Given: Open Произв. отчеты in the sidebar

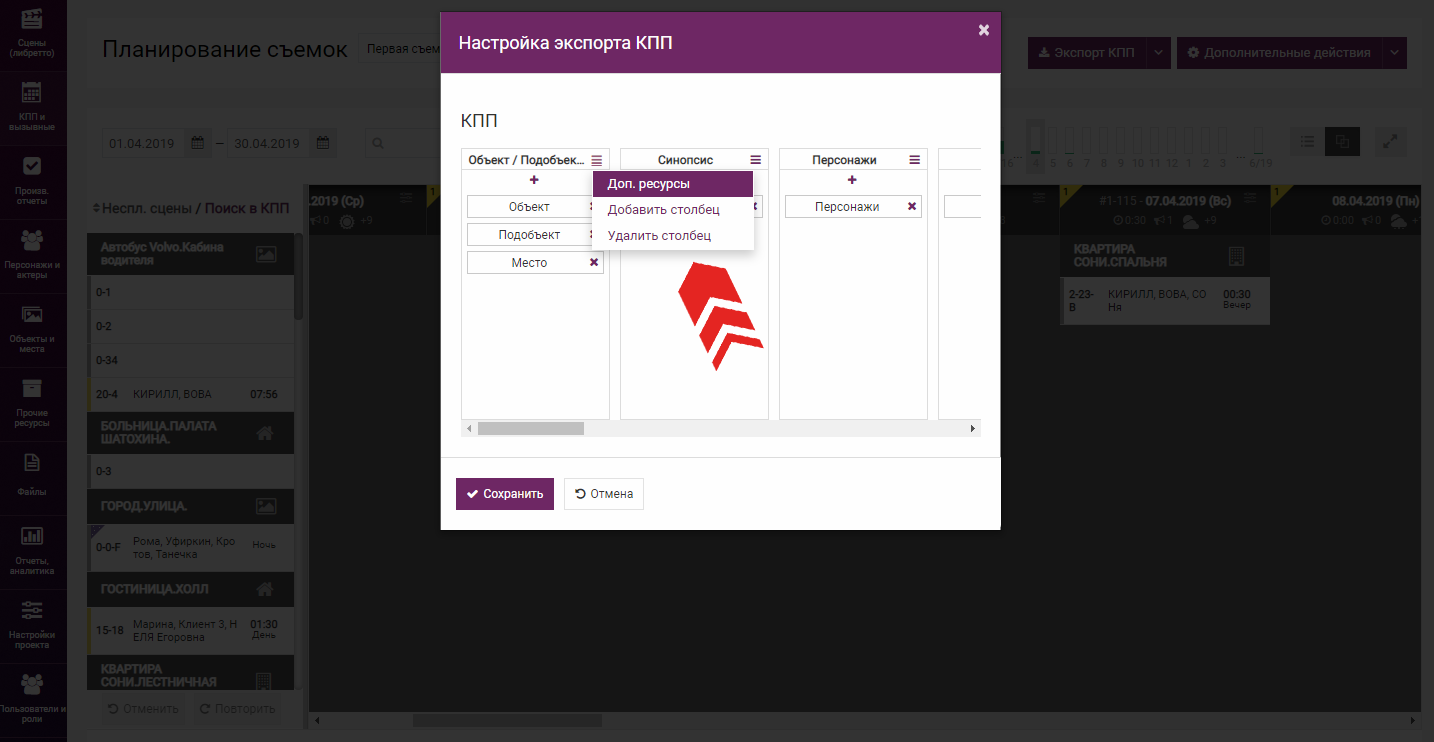Looking at the screenshot, I should click(x=32, y=180).
